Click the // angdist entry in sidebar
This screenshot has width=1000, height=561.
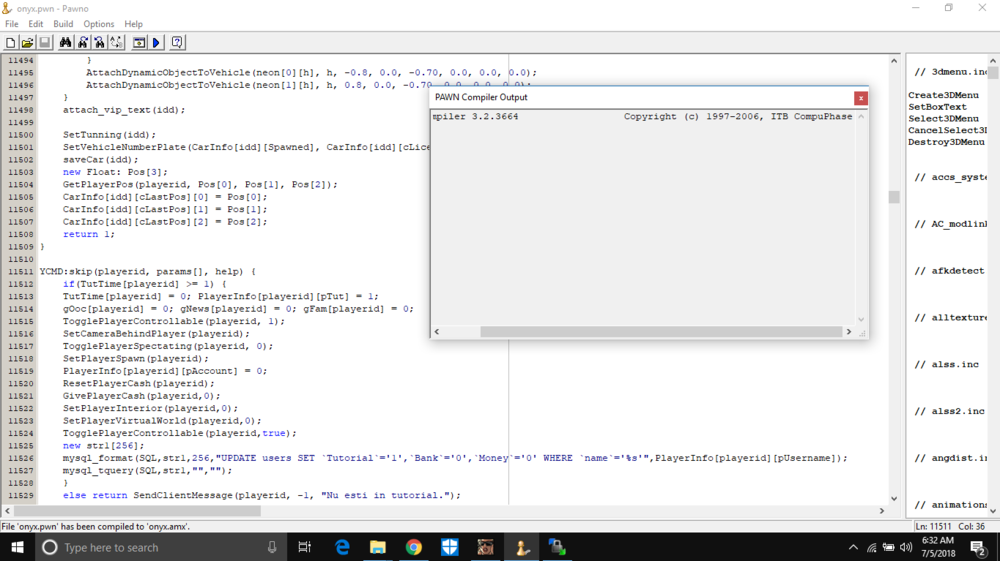pyautogui.click(x=950, y=458)
